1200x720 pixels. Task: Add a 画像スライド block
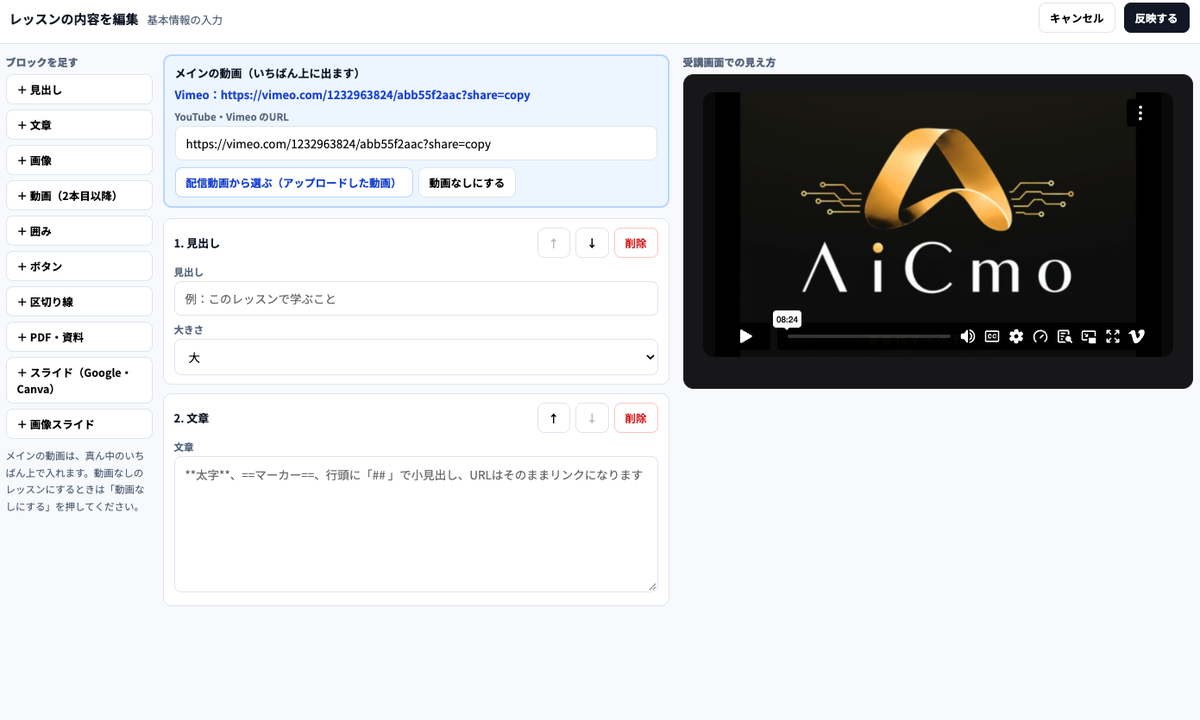[79, 424]
